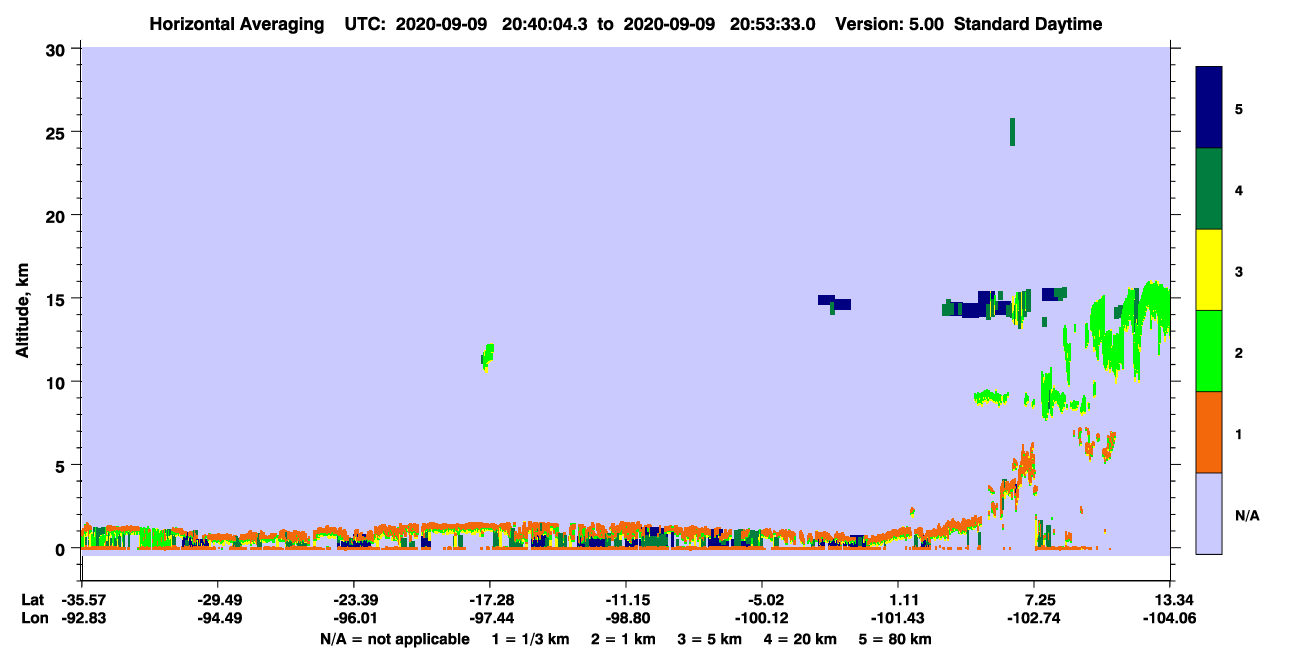Click the dark green feature at 25 km altitude
The width and height of the screenshot is (1300, 667).
[x=1012, y=132]
